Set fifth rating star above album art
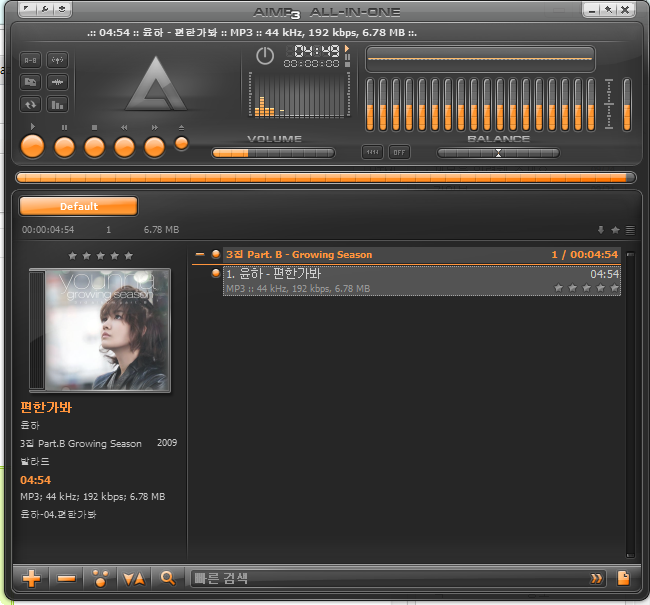 coord(129,256)
